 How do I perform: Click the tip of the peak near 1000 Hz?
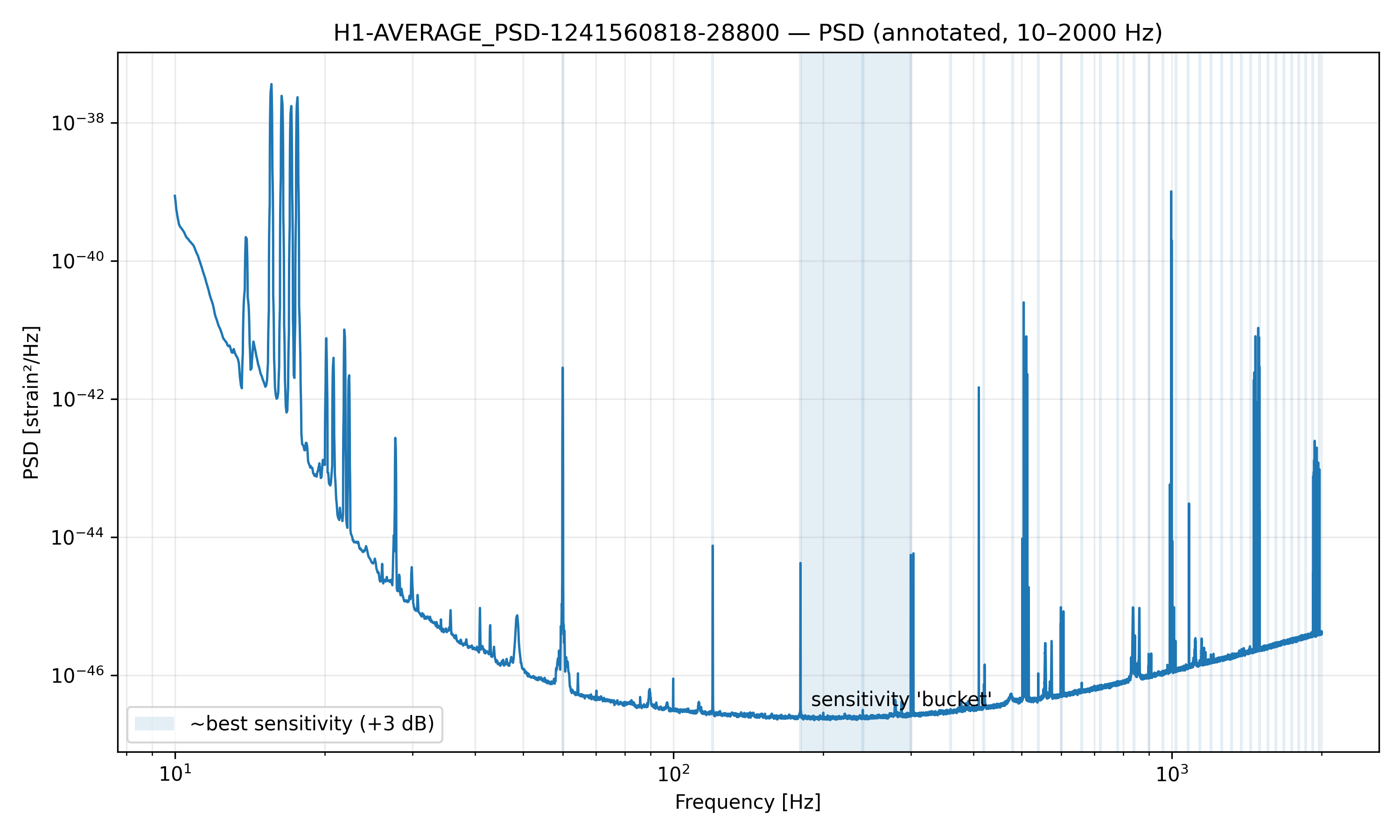click(1171, 192)
